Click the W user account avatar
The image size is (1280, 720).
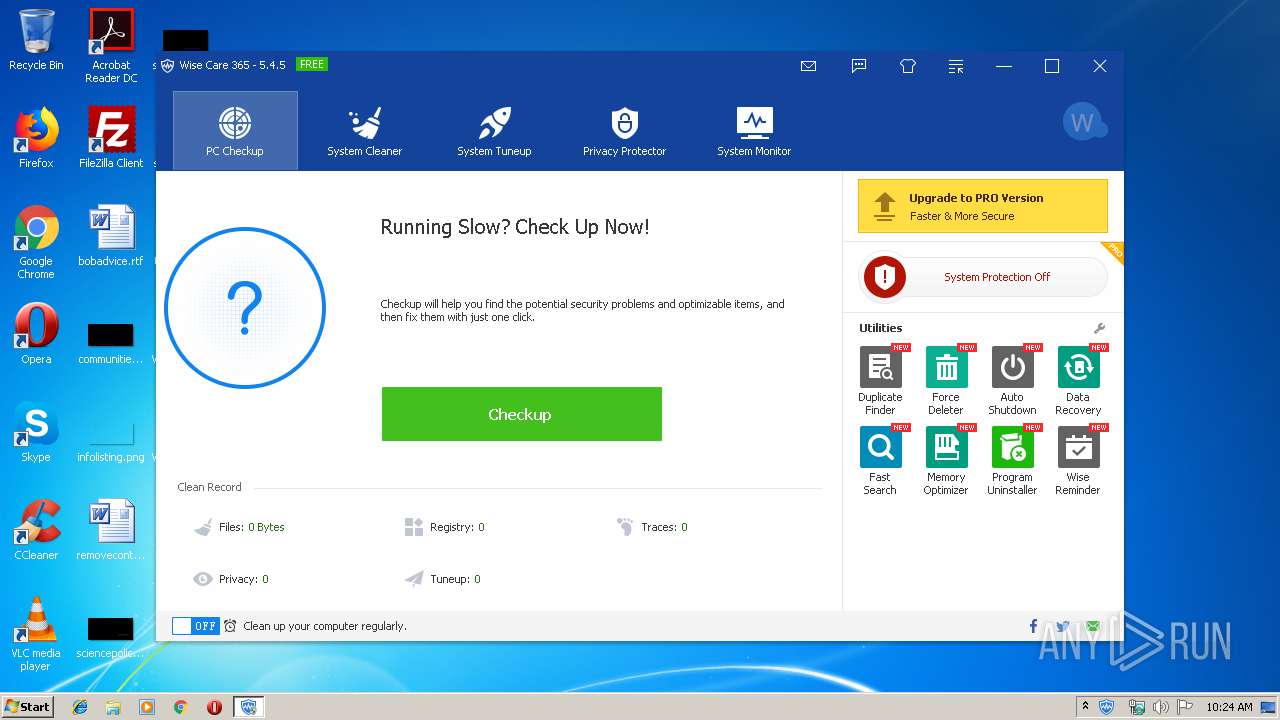click(1083, 122)
